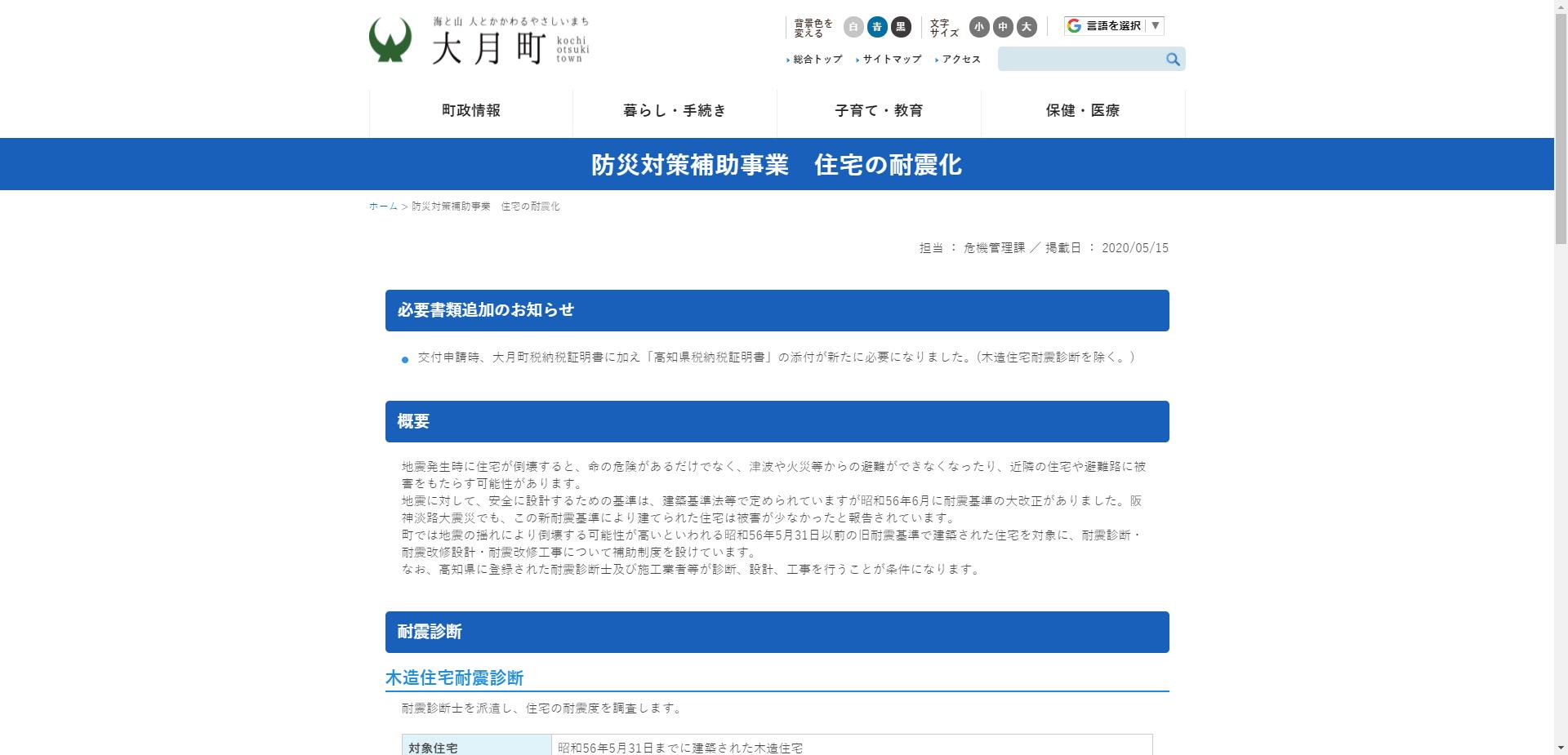Select the 大 large font size icon
The image size is (1568, 755).
[1027, 27]
